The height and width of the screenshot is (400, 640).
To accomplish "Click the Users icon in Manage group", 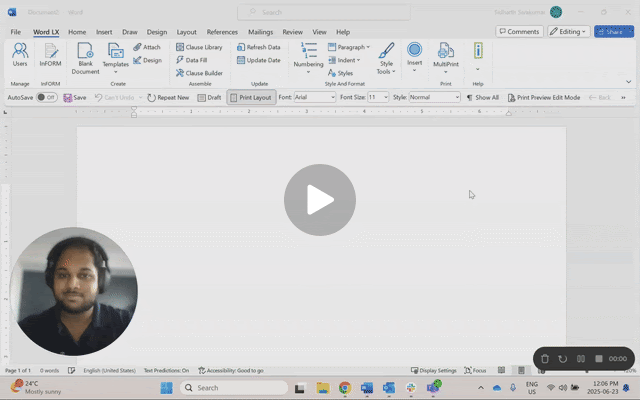I will click(20, 55).
